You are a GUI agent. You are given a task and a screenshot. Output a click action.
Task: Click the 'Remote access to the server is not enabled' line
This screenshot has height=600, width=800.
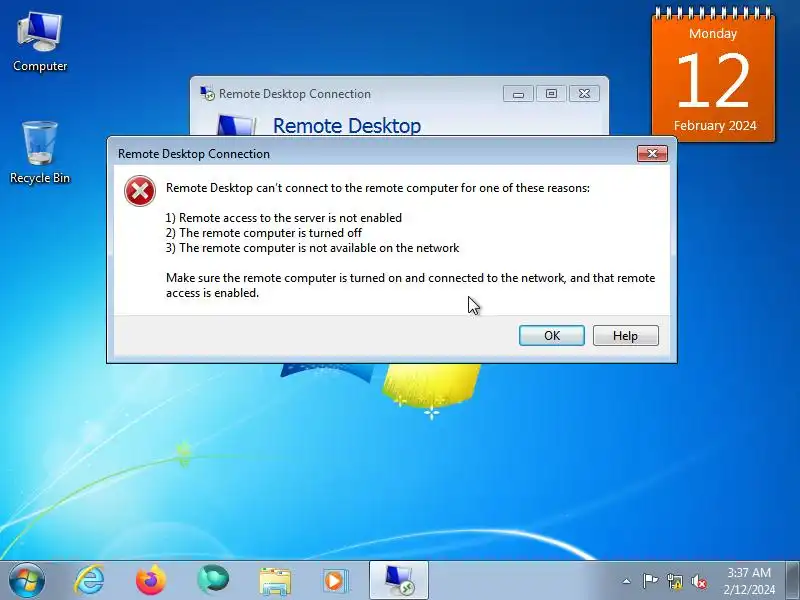(284, 218)
